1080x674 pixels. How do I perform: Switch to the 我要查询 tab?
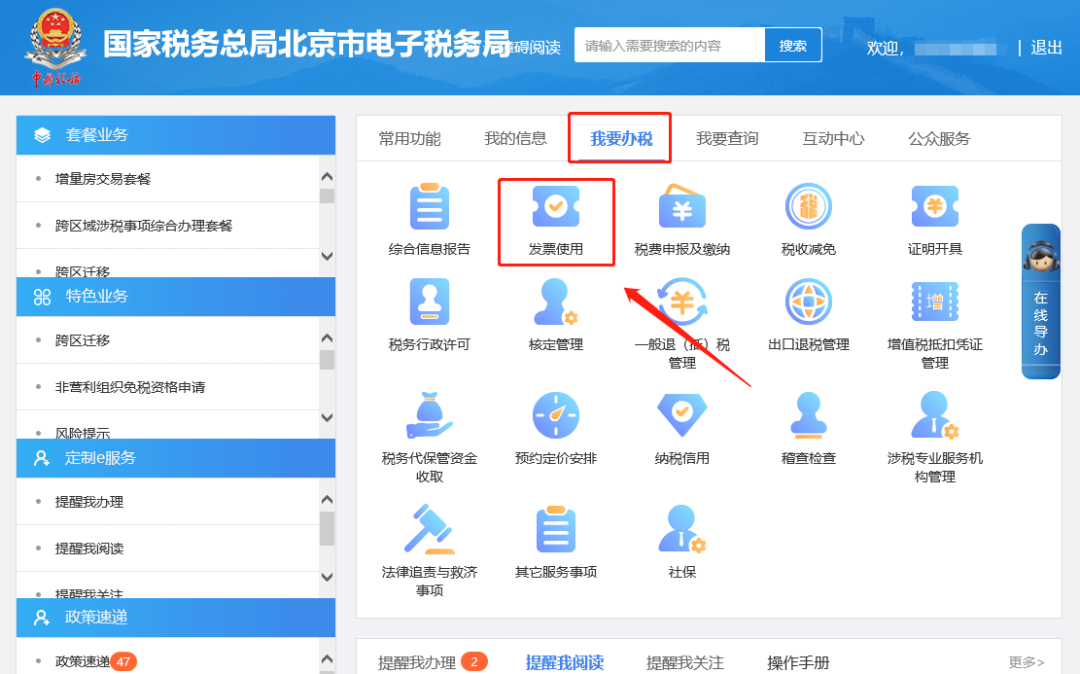[x=727, y=139]
